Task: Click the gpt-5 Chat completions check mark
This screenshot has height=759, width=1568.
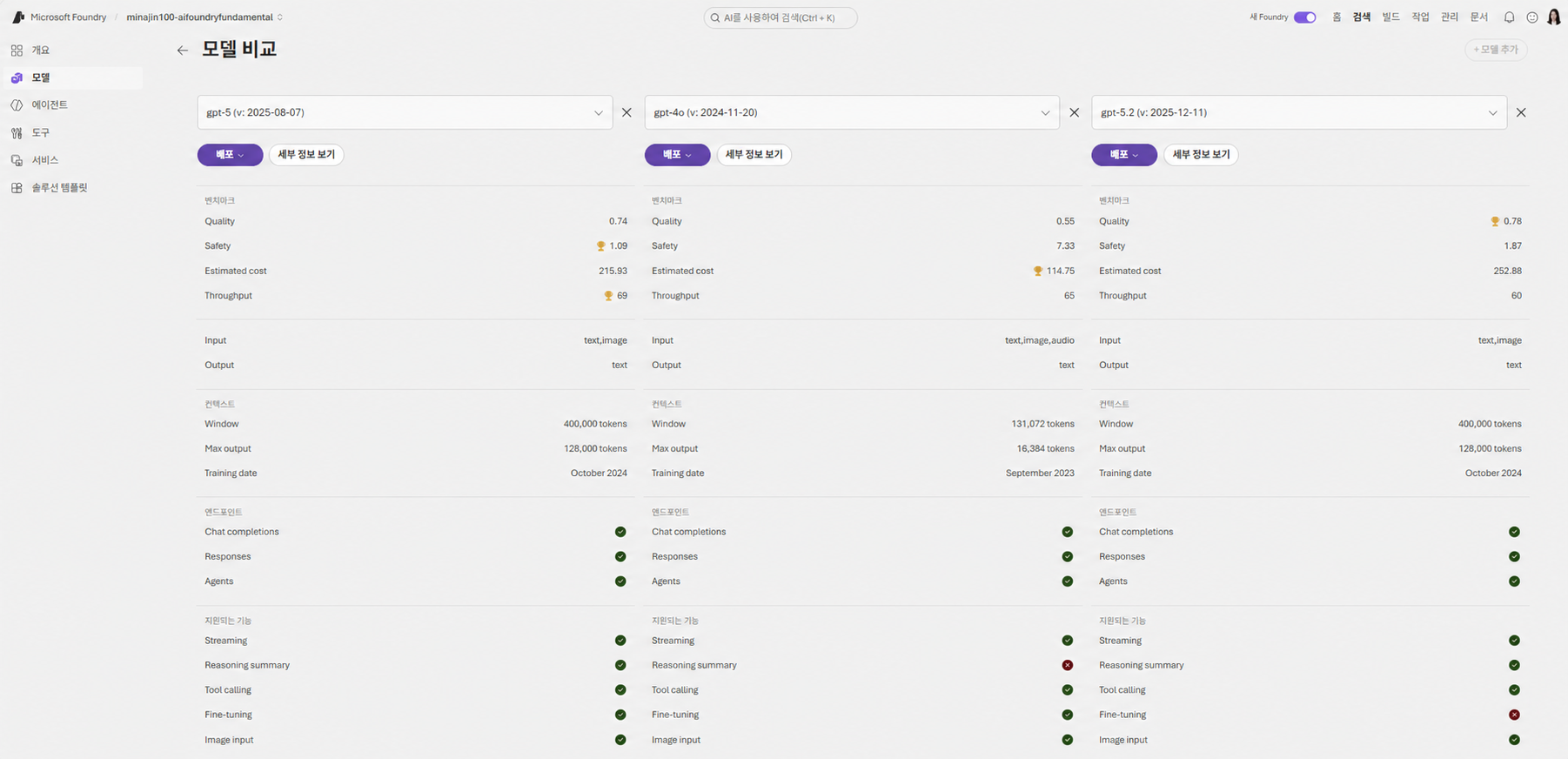Action: (620, 532)
